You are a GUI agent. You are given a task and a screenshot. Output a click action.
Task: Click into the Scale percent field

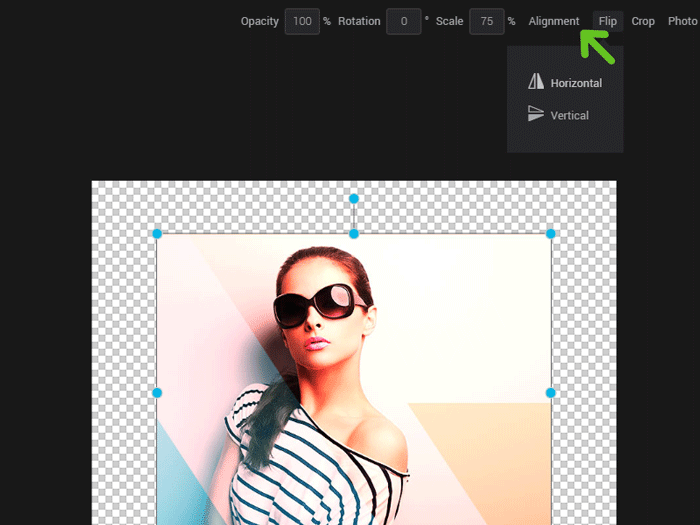pos(486,21)
